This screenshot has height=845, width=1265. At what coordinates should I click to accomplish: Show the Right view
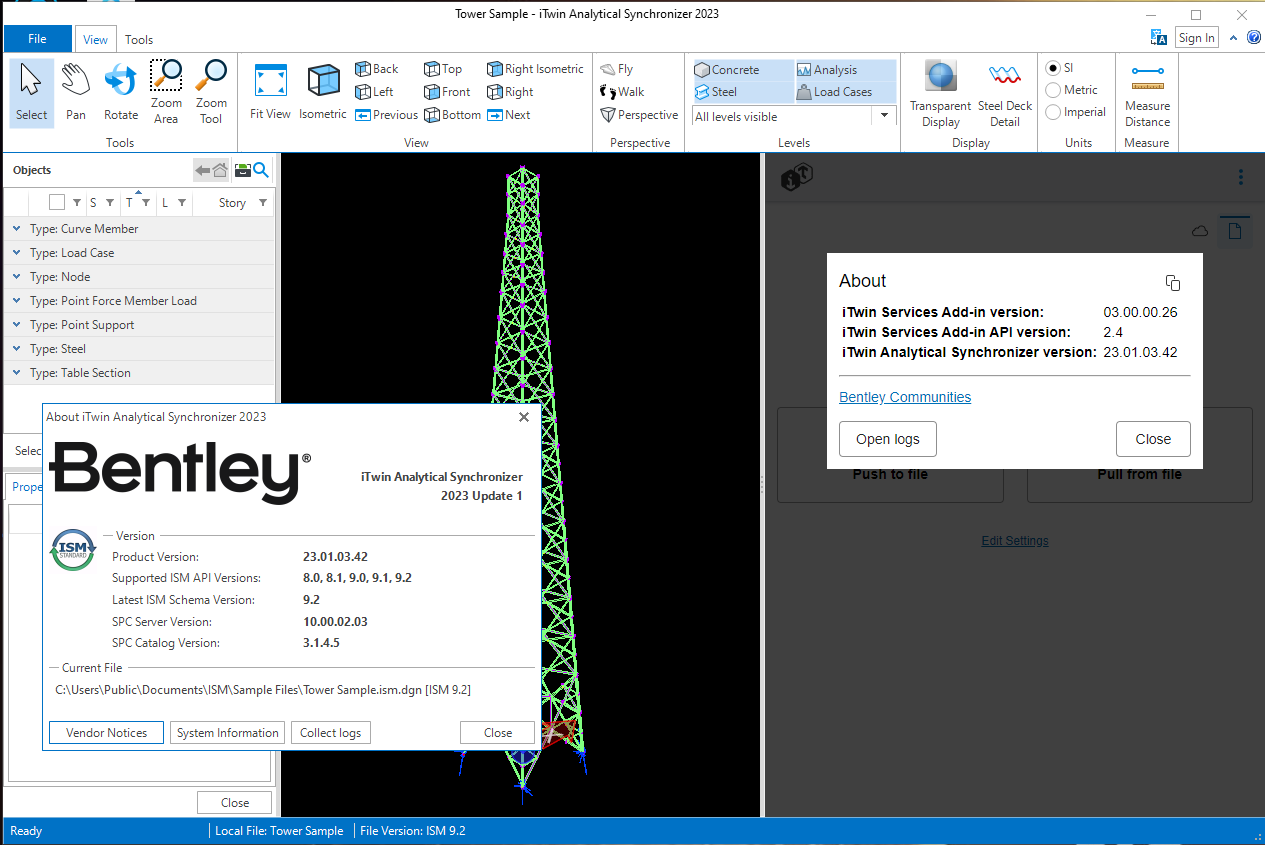click(510, 92)
